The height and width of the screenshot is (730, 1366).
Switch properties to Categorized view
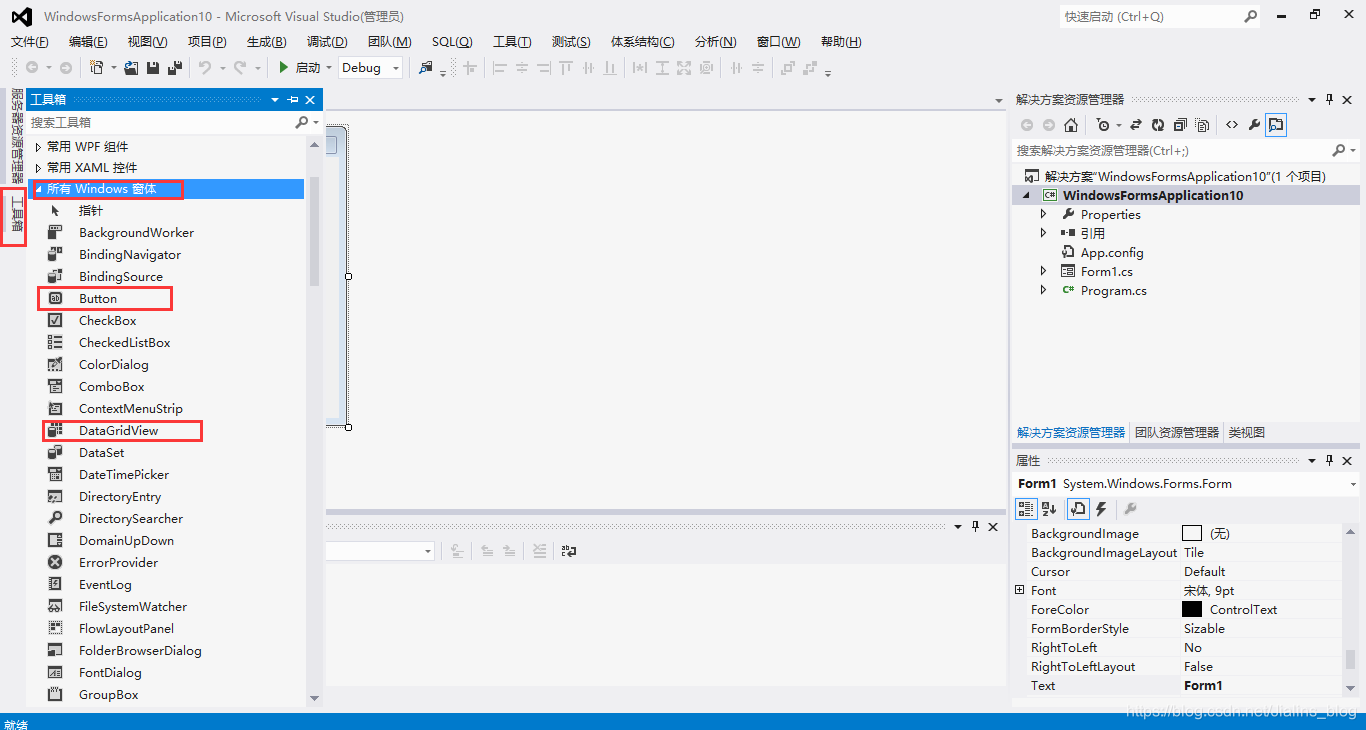click(x=1026, y=509)
